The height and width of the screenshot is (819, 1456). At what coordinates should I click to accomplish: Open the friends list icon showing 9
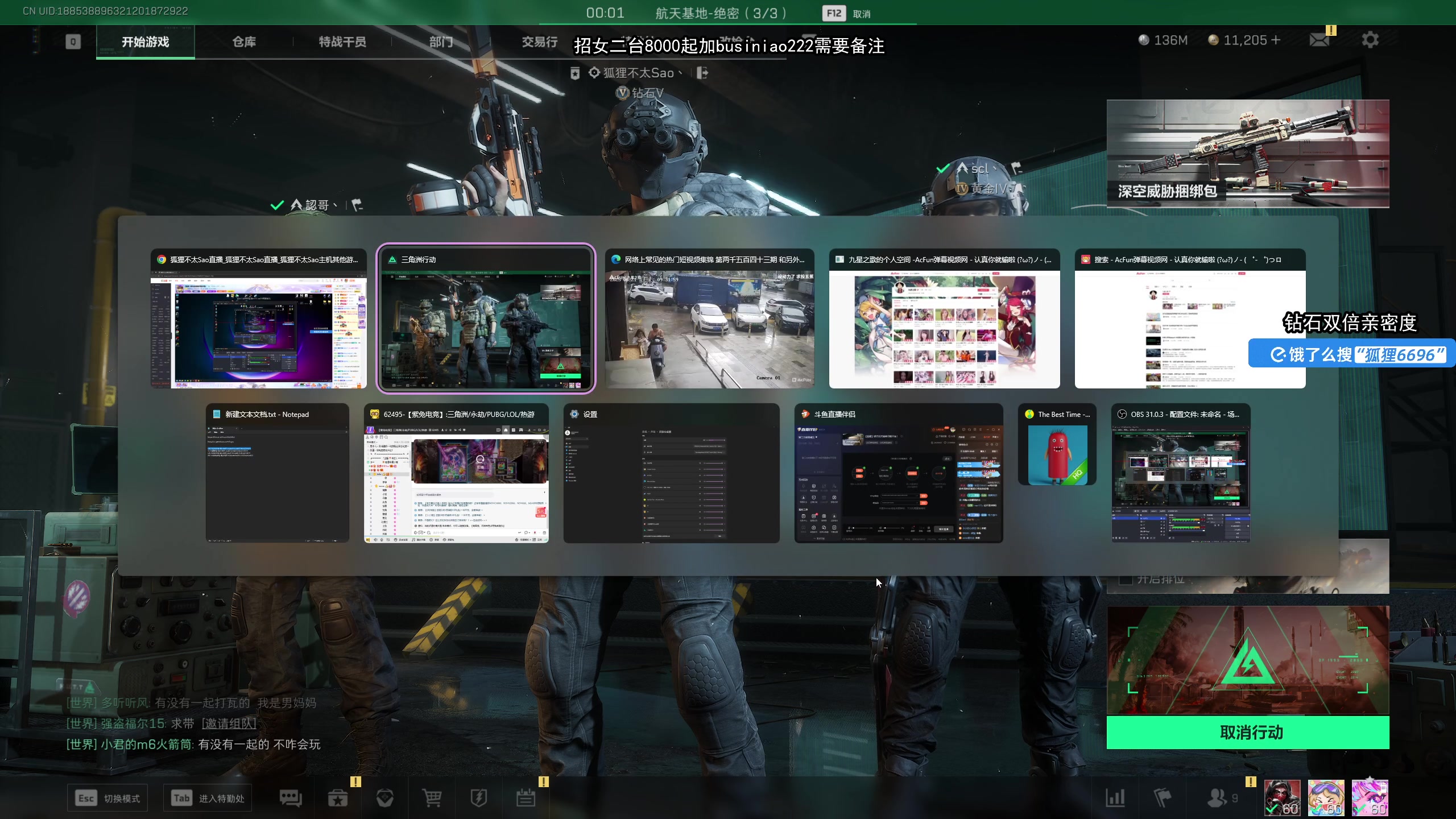pos(1222,797)
